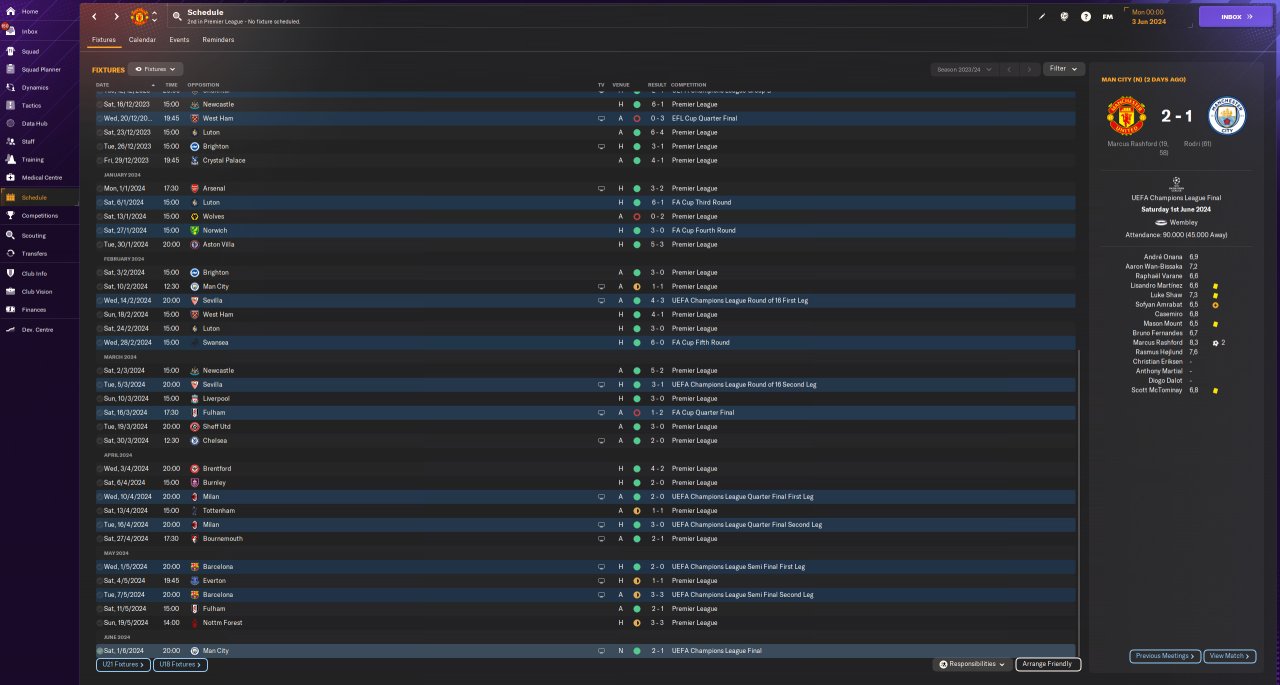The image size is (1280, 685).
Task: Click the back navigation arrow
Action: (x=94, y=17)
